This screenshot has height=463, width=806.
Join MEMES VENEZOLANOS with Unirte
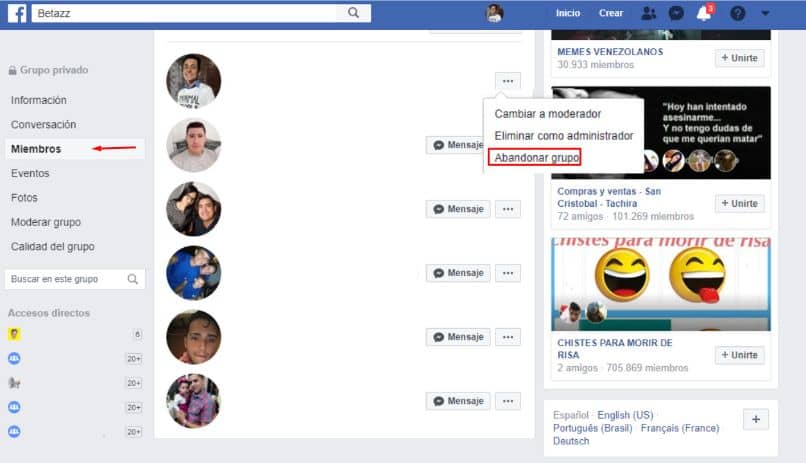click(x=739, y=58)
